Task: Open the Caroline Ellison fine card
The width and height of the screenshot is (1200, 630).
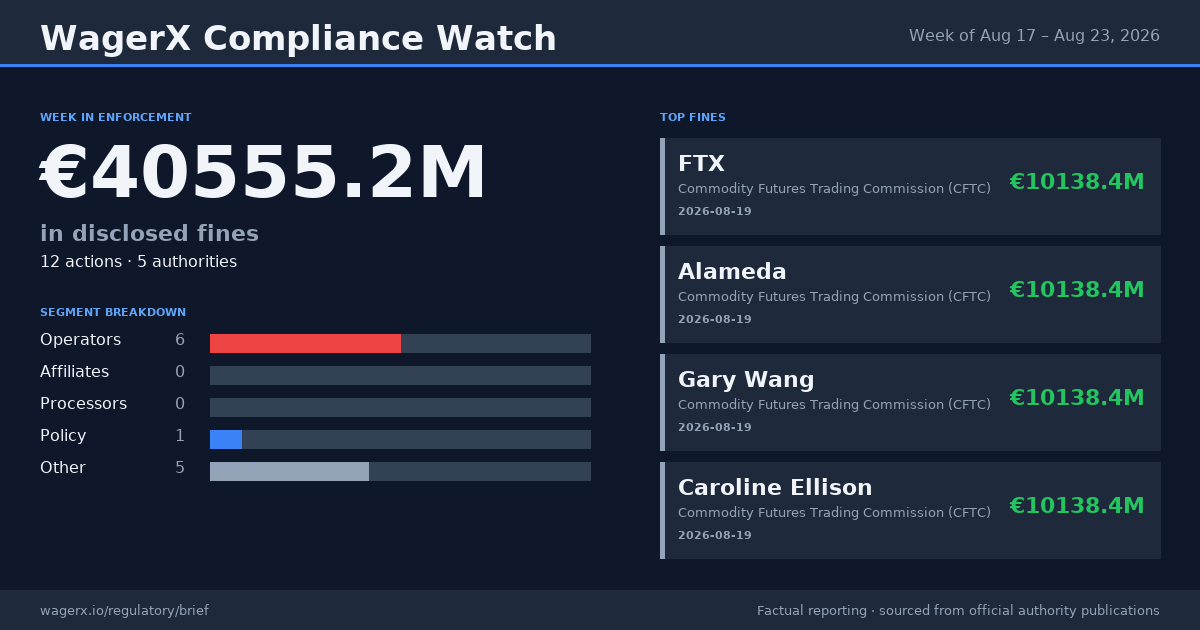Action: click(910, 510)
